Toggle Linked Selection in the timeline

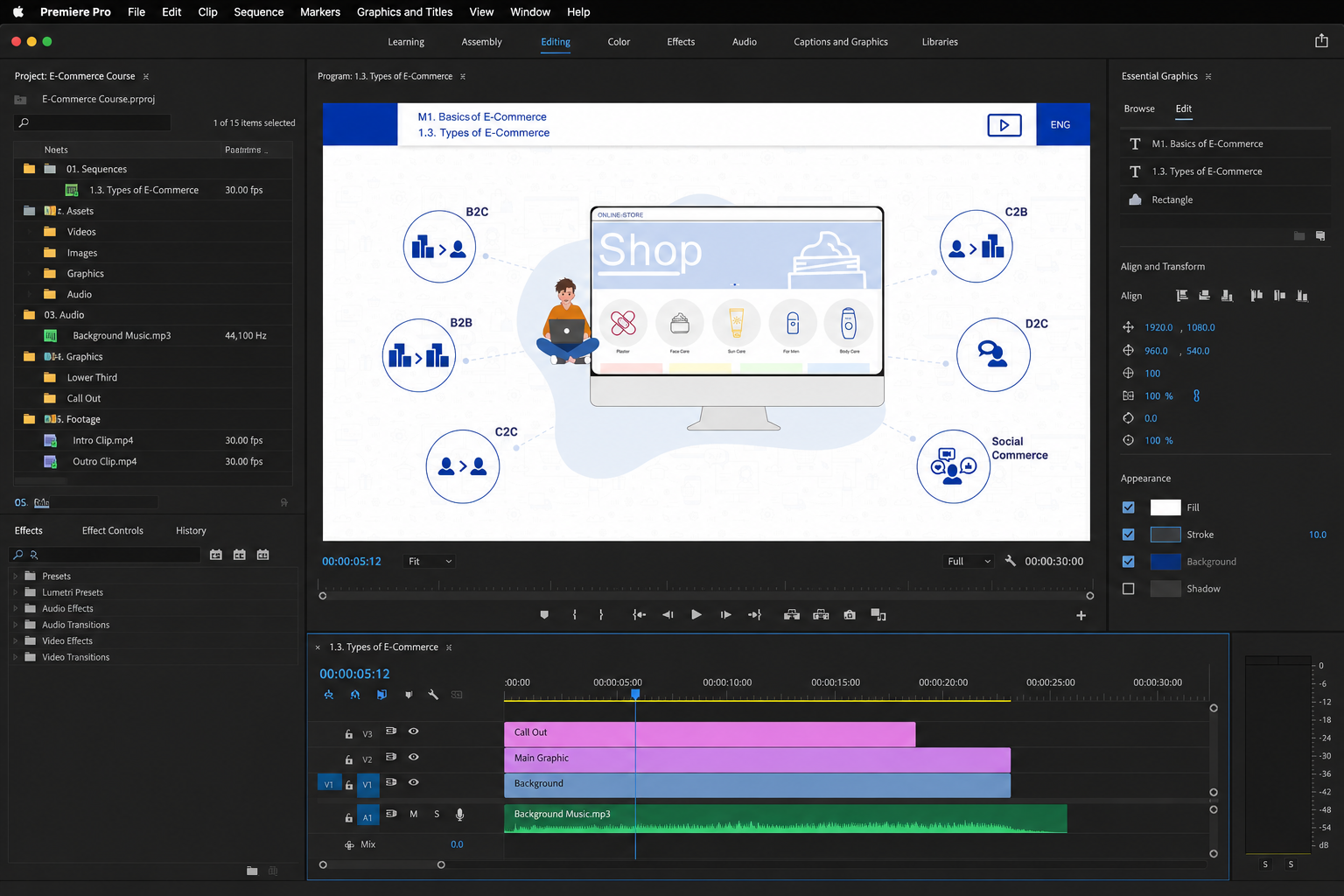pyautogui.click(x=381, y=695)
